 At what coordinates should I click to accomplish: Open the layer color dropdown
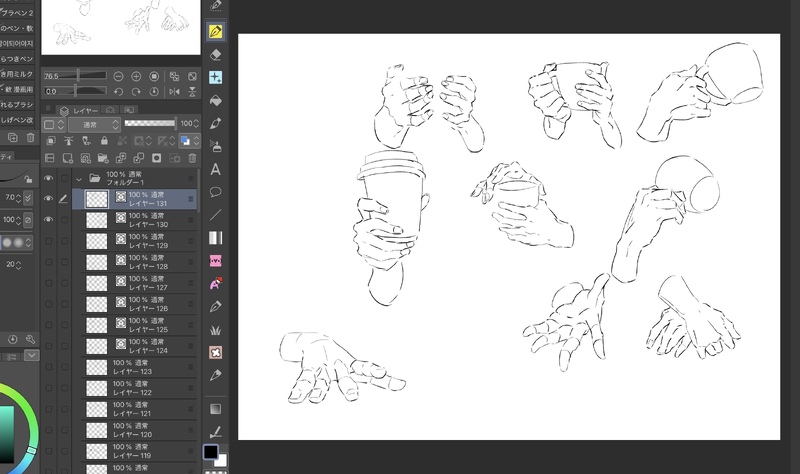[189, 141]
